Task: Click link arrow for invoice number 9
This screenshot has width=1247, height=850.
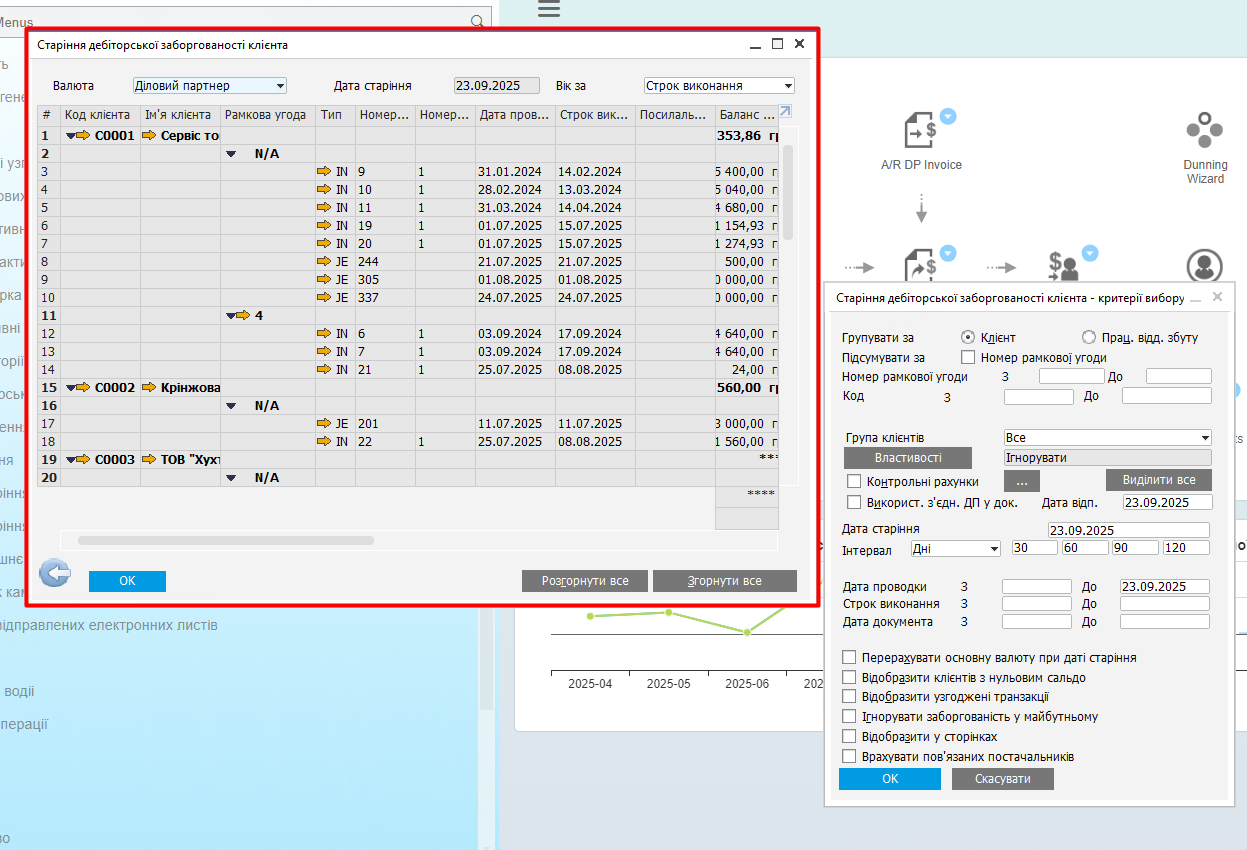Action: 323,172
